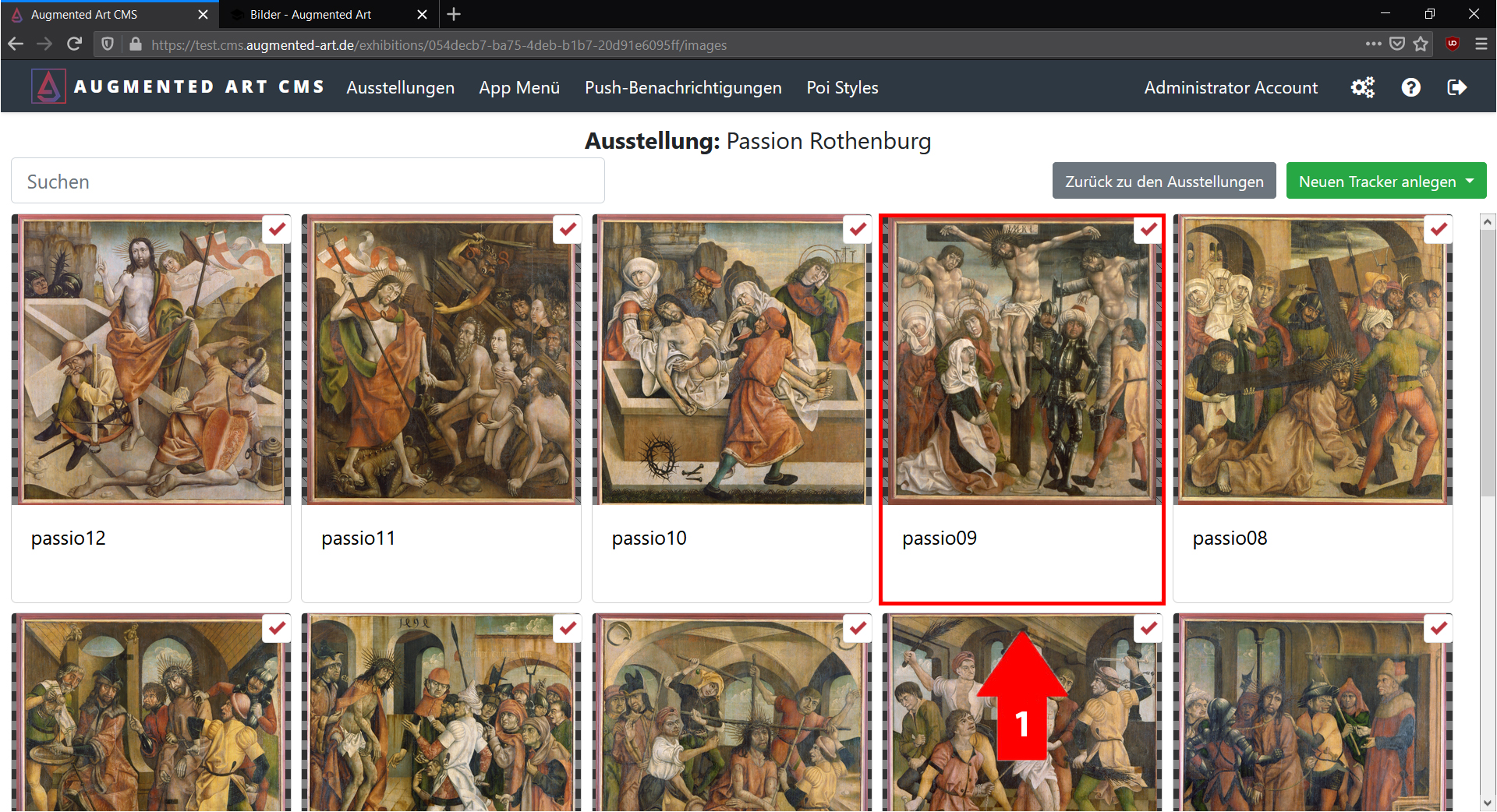Click into the Suchen search field

[x=308, y=181]
